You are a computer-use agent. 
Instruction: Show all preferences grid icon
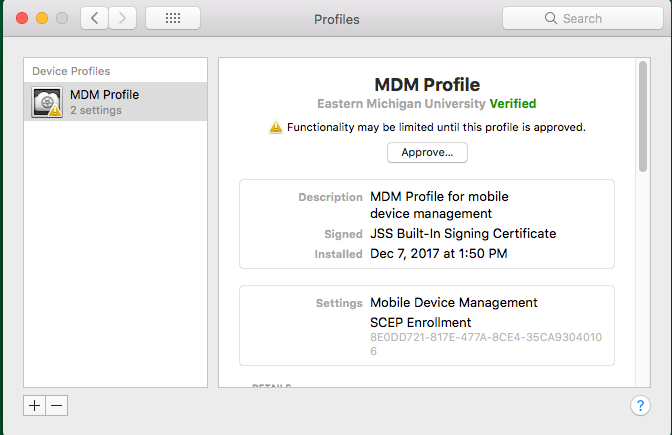pyautogui.click(x=173, y=18)
